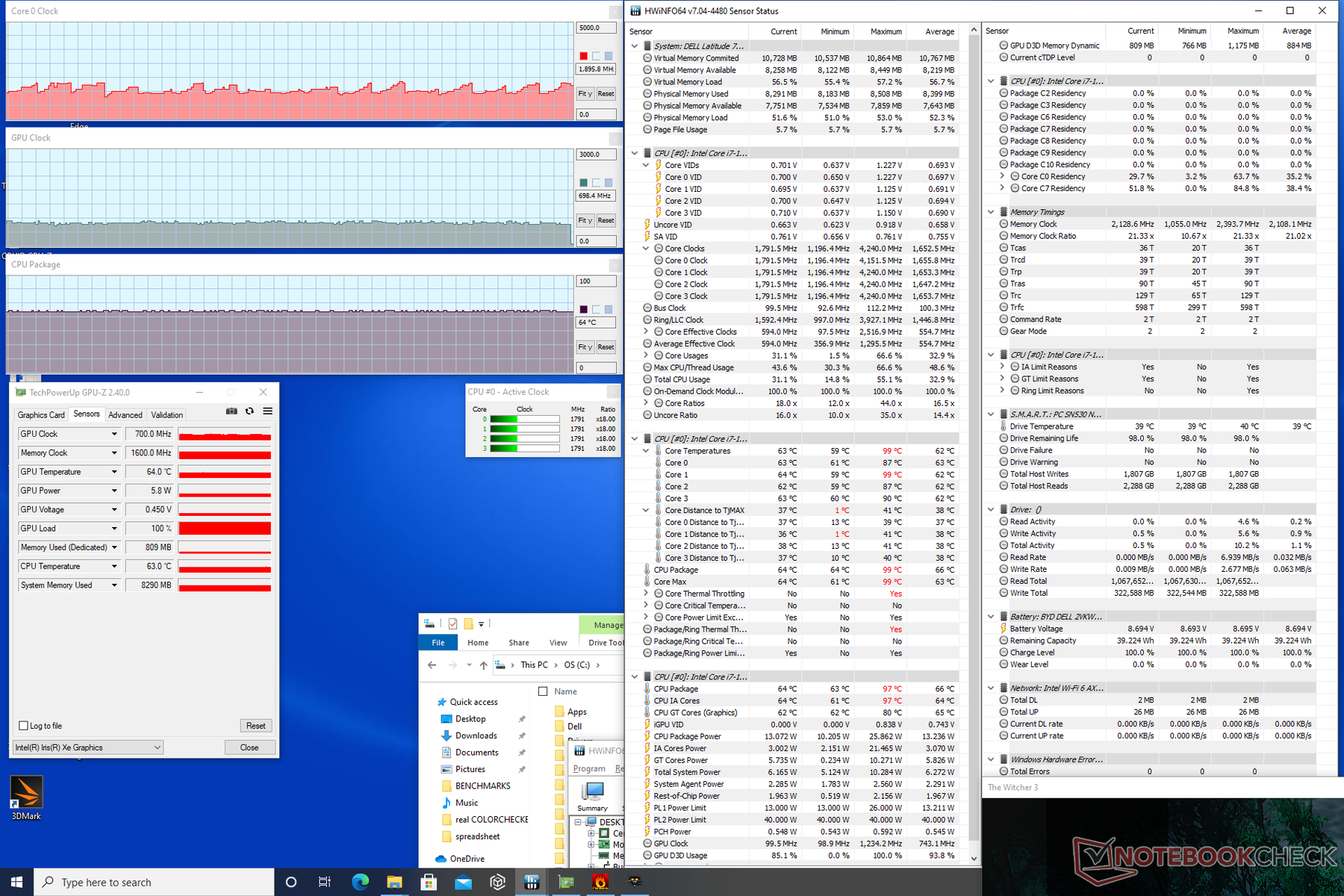Click Fit y in Core 0 Clock graph

point(585,94)
